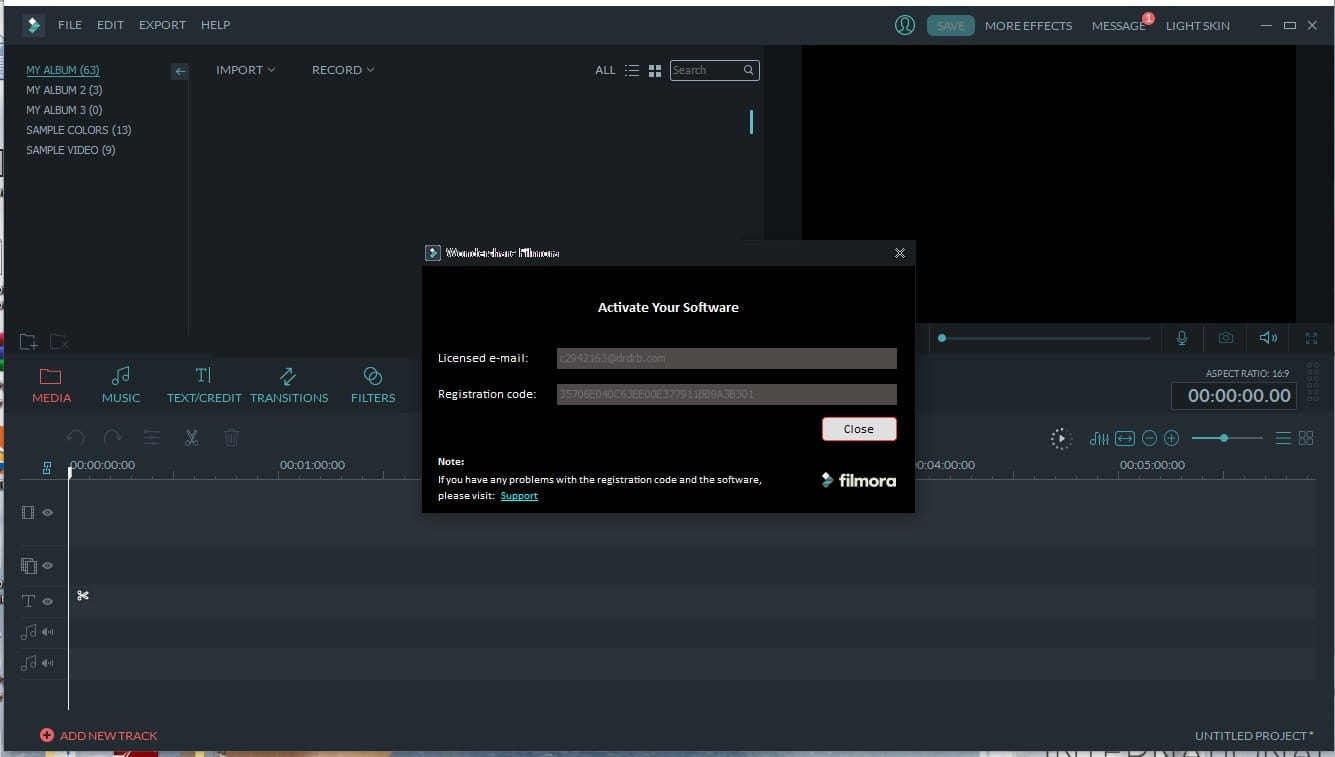
Task: Switch to LIGHT SKIN theme
Action: click(x=1198, y=25)
